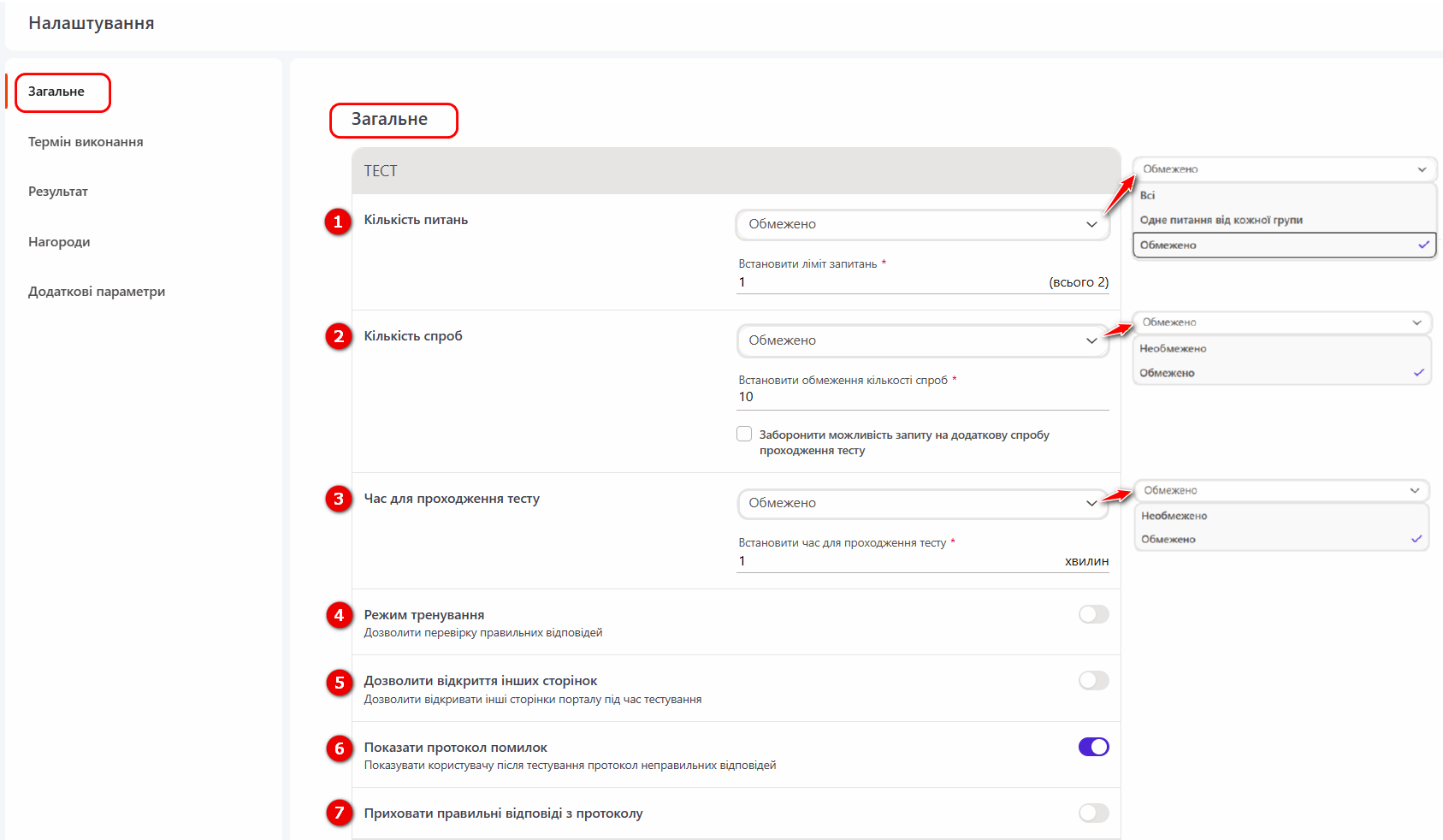Go to Додаткові параметри section

[97, 292]
